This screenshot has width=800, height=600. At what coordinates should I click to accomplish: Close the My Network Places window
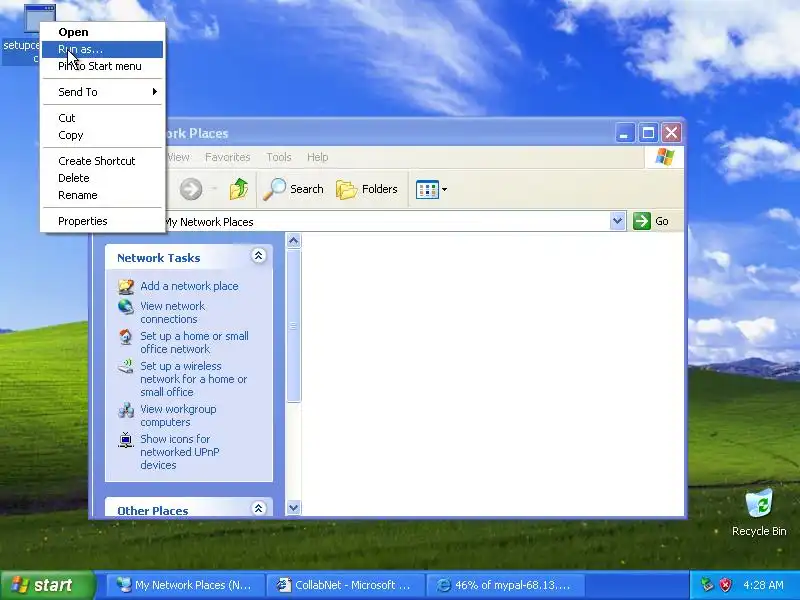(671, 134)
